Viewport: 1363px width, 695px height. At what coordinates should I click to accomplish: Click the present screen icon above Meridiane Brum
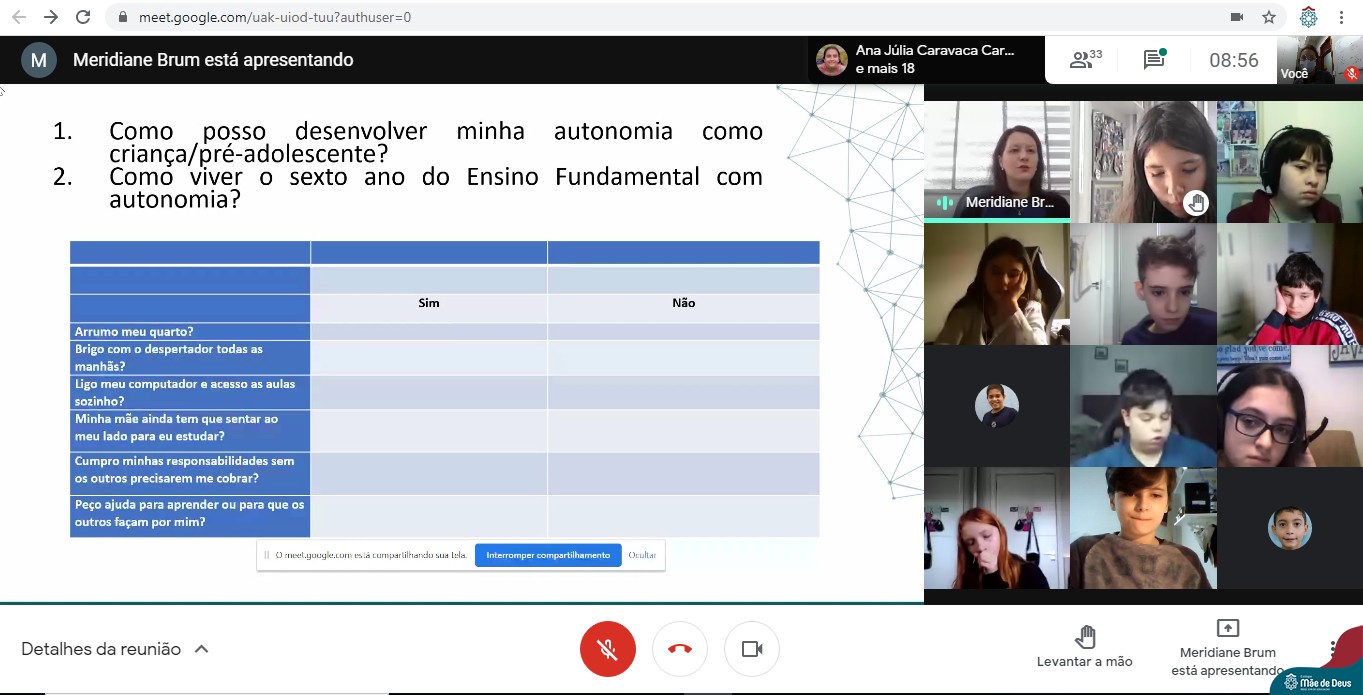[x=1227, y=628]
